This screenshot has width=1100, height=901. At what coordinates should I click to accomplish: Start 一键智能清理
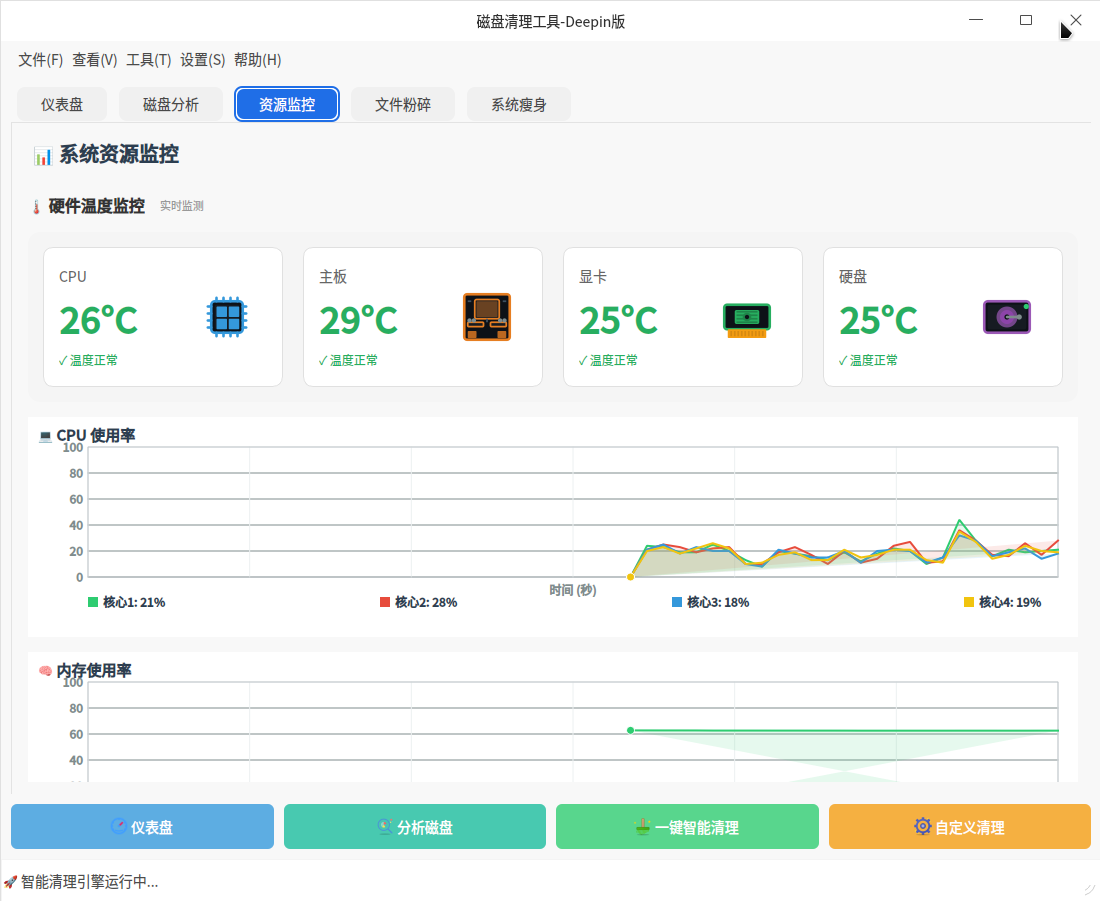(x=688, y=827)
